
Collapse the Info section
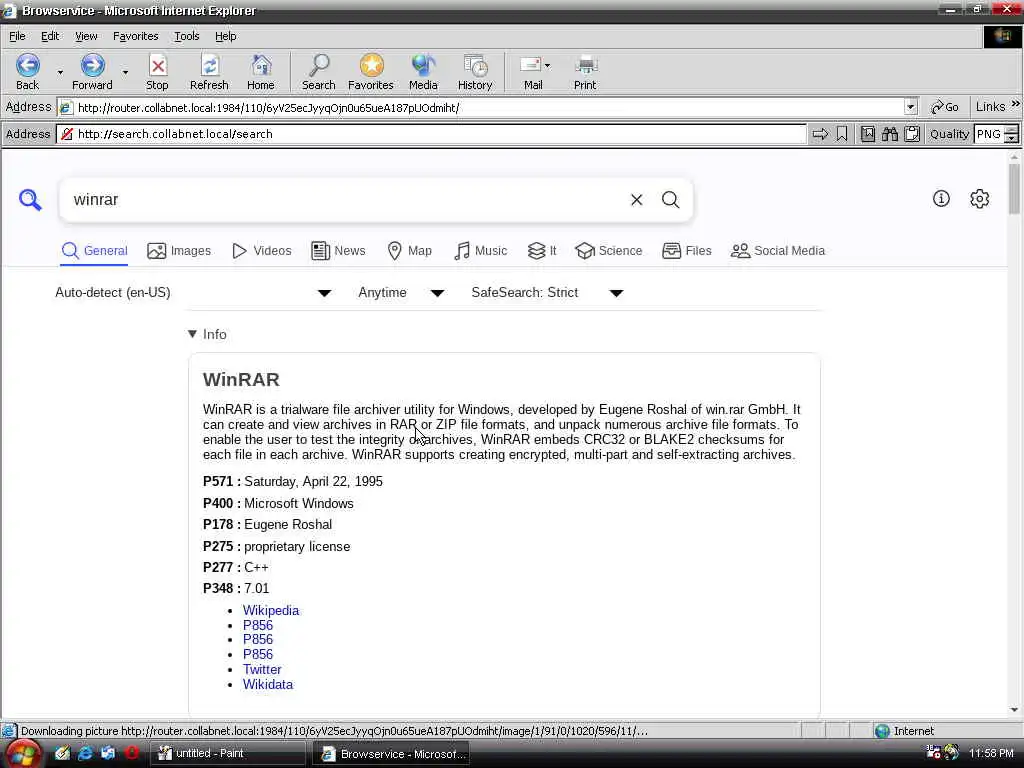tap(207, 334)
